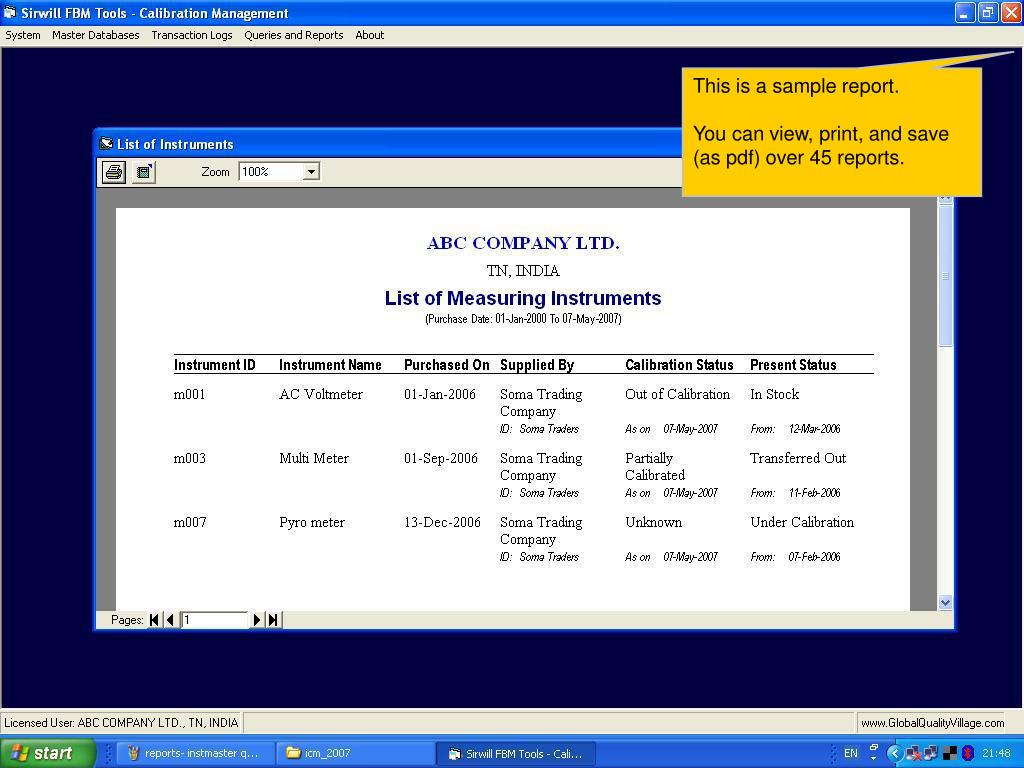1024x768 pixels.
Task: Click the Sirwill FBM Tools taskbar button
Action: (x=516, y=753)
